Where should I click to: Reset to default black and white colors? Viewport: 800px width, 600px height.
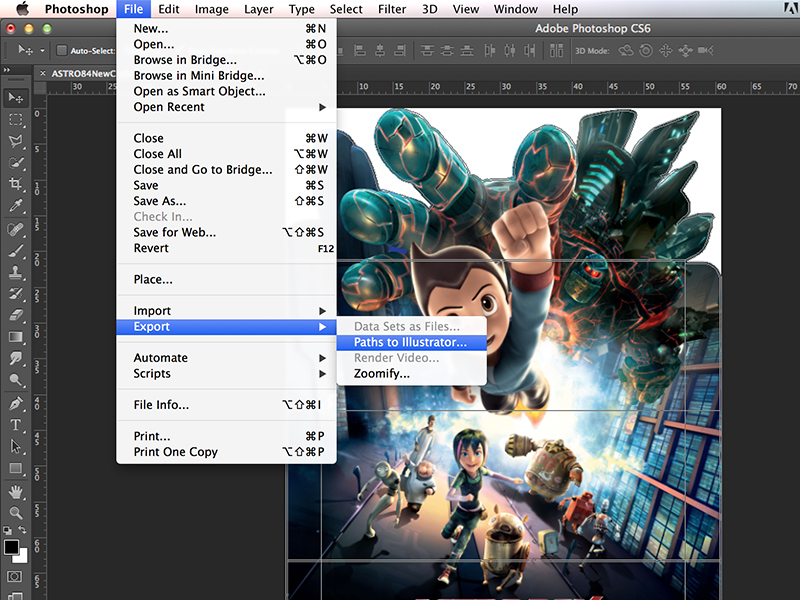click(x=6, y=531)
